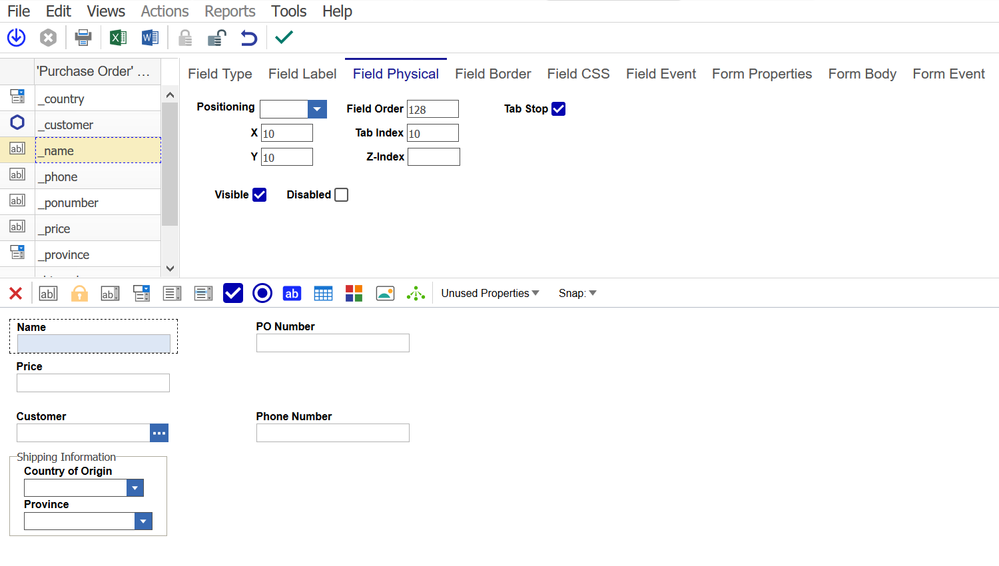
Task: Click the red X delete field icon
Action: click(16, 293)
